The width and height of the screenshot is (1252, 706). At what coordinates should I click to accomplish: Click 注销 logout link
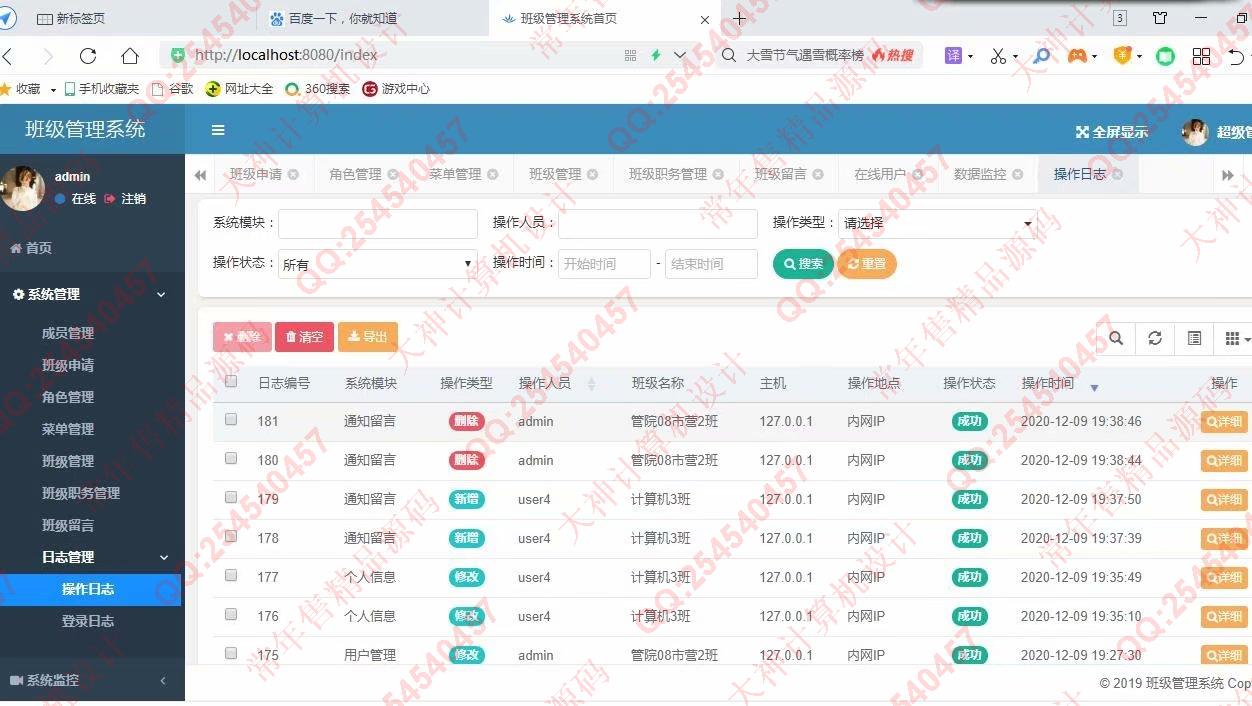[125, 199]
